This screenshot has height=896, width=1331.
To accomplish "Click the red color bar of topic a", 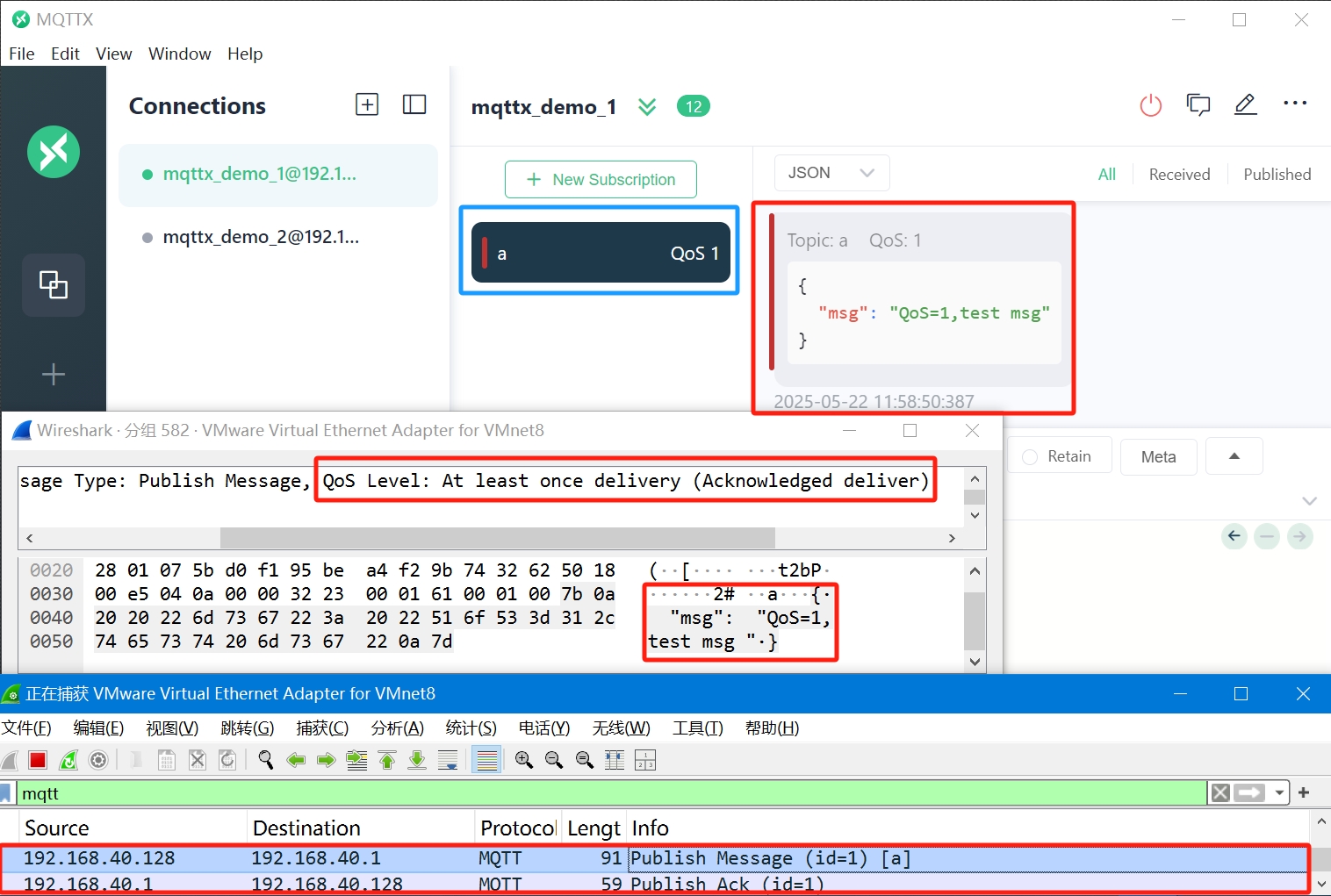I will point(485,253).
